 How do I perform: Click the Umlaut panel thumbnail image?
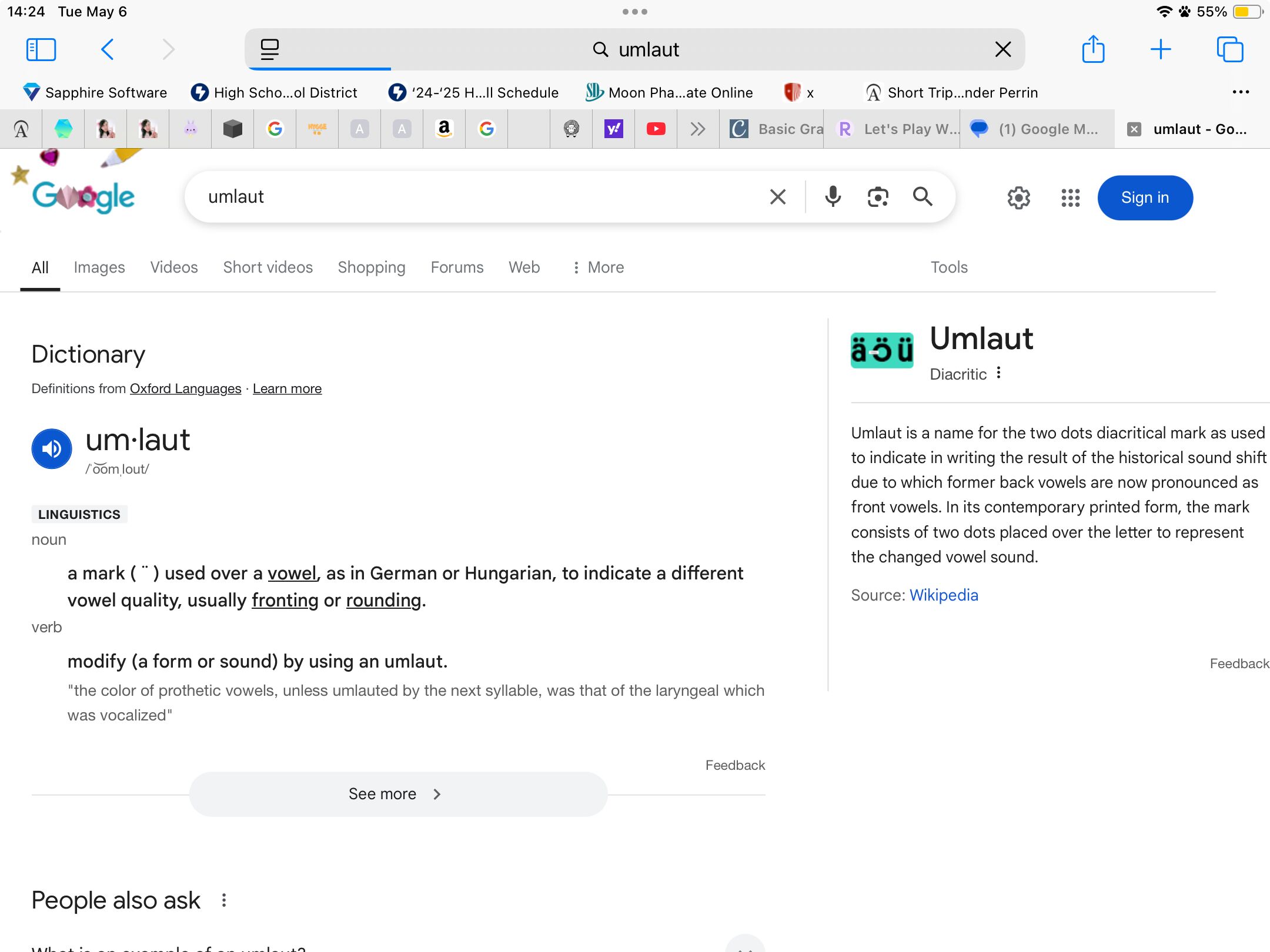point(882,351)
